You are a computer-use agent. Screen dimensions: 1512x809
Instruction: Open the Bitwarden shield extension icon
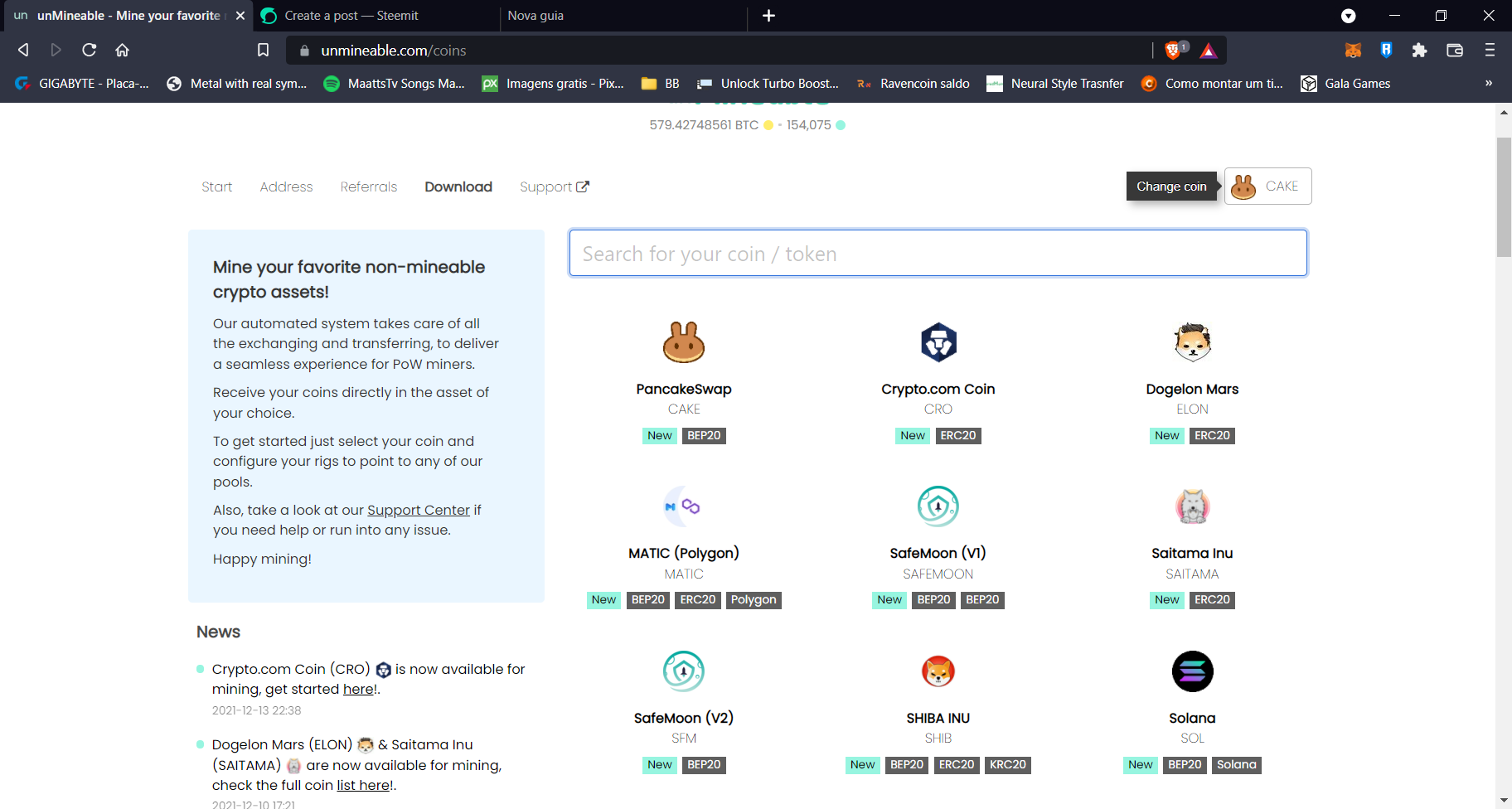click(1386, 50)
